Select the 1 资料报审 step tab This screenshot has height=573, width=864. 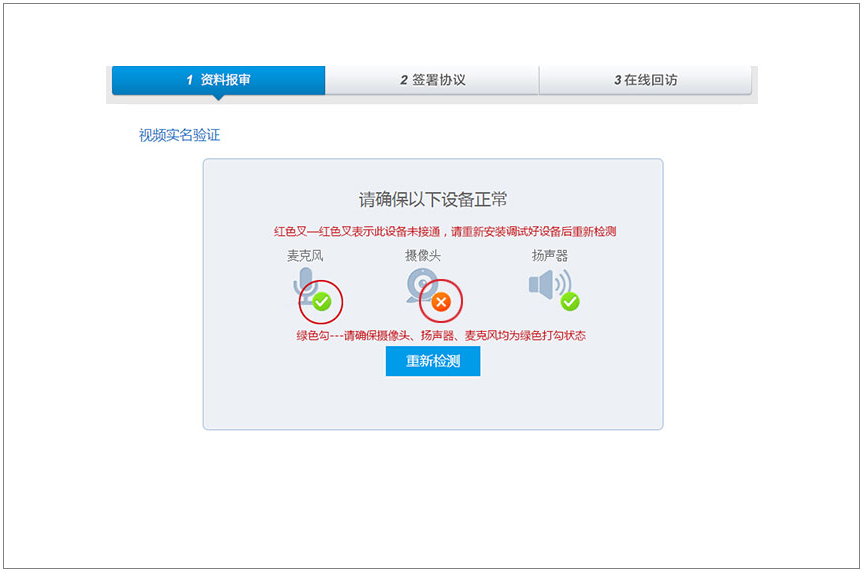coord(218,80)
